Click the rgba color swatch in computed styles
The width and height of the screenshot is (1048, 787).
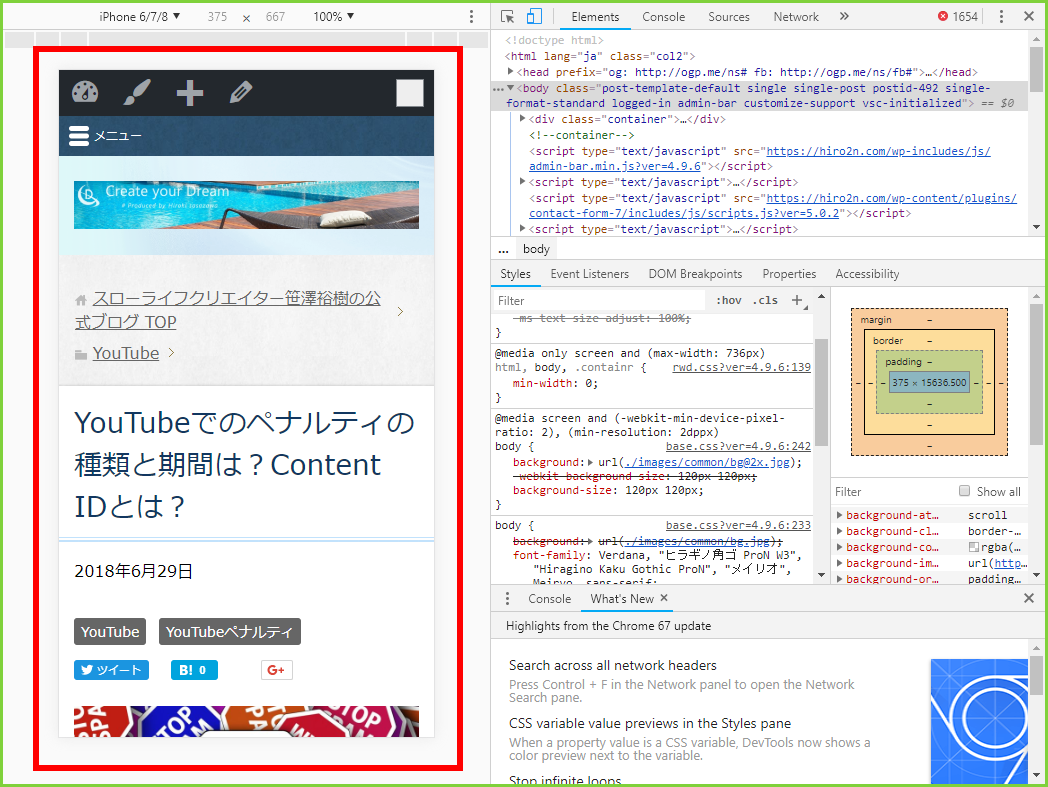point(974,547)
